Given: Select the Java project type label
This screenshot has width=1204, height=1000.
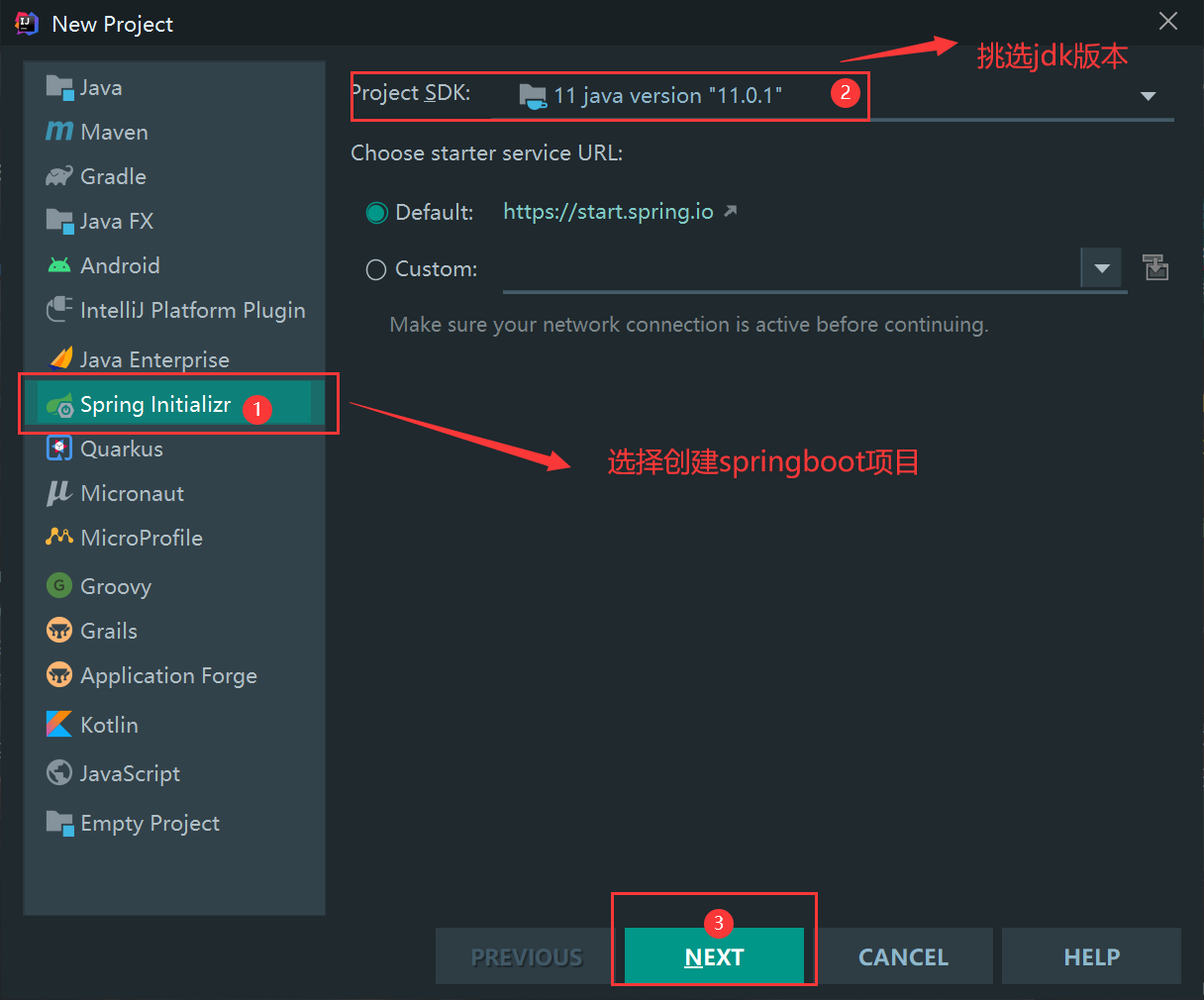Looking at the screenshot, I should (x=101, y=88).
